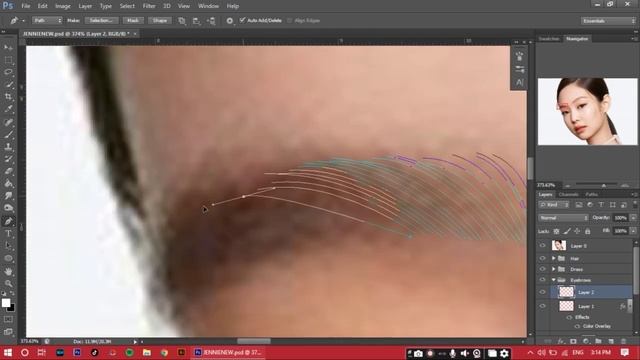Open the Opacity slider arrow

pyautogui.click(x=633, y=218)
